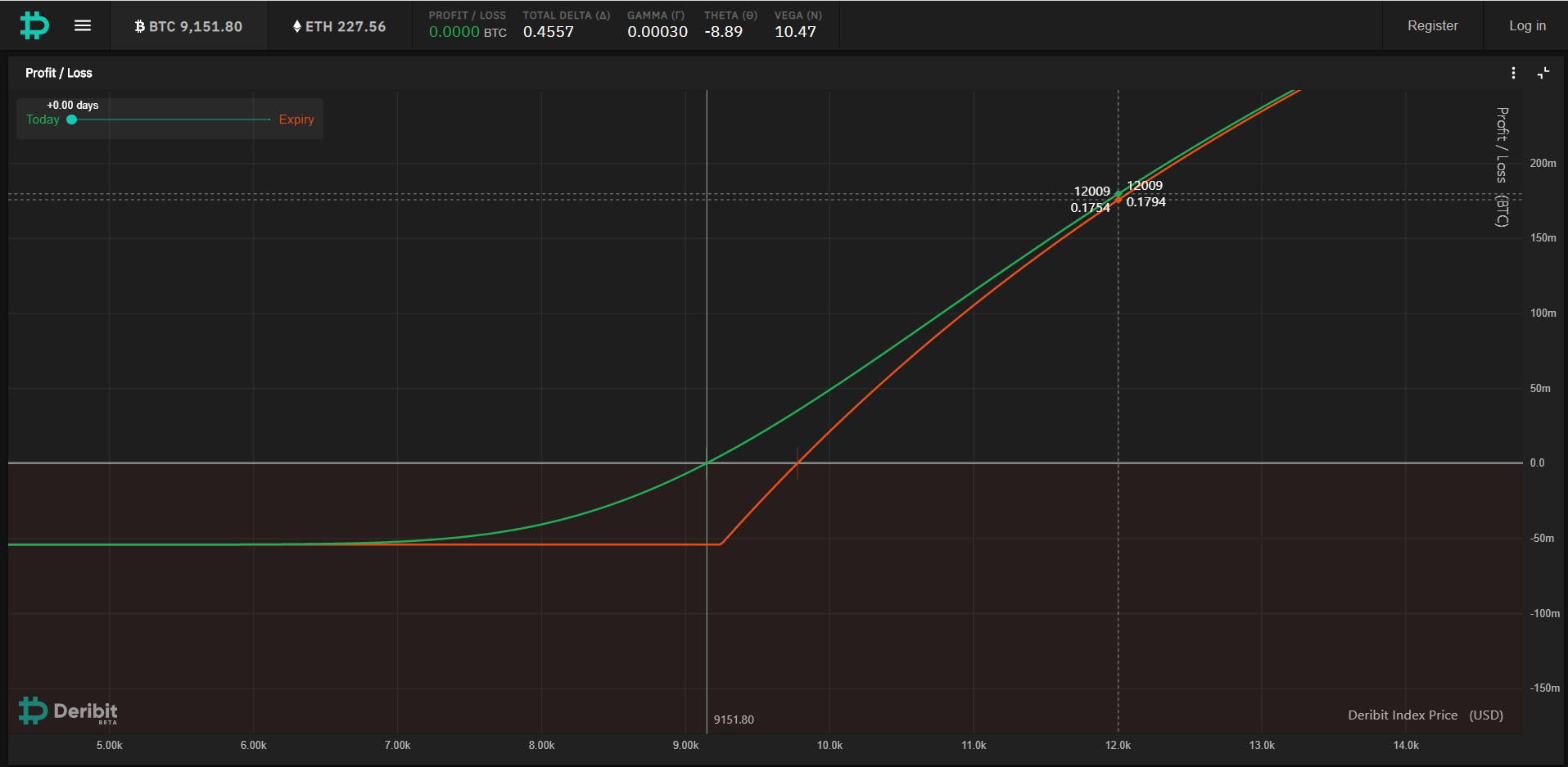Click the Theta value -8.89
The width and height of the screenshot is (1568, 767).
tap(724, 32)
